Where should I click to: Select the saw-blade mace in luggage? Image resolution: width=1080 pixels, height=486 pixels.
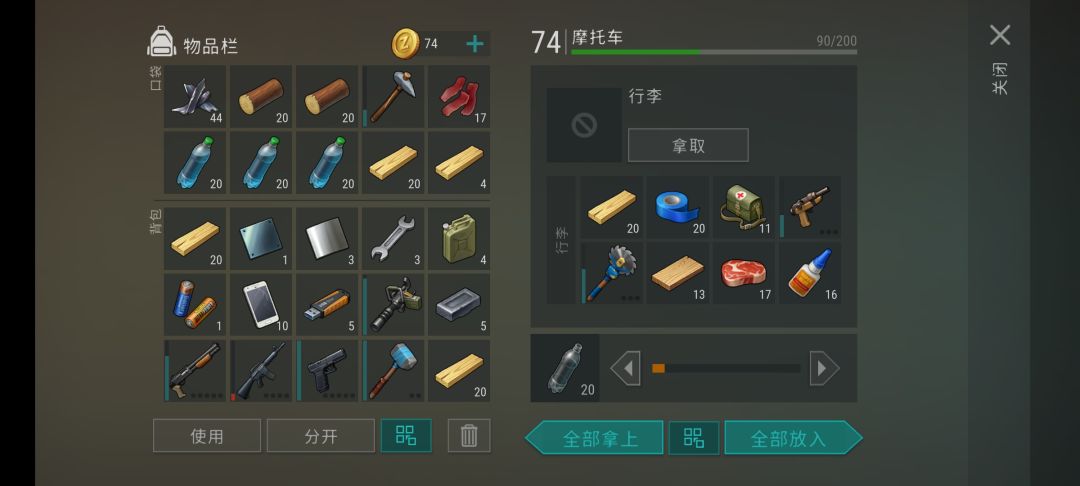coord(612,273)
